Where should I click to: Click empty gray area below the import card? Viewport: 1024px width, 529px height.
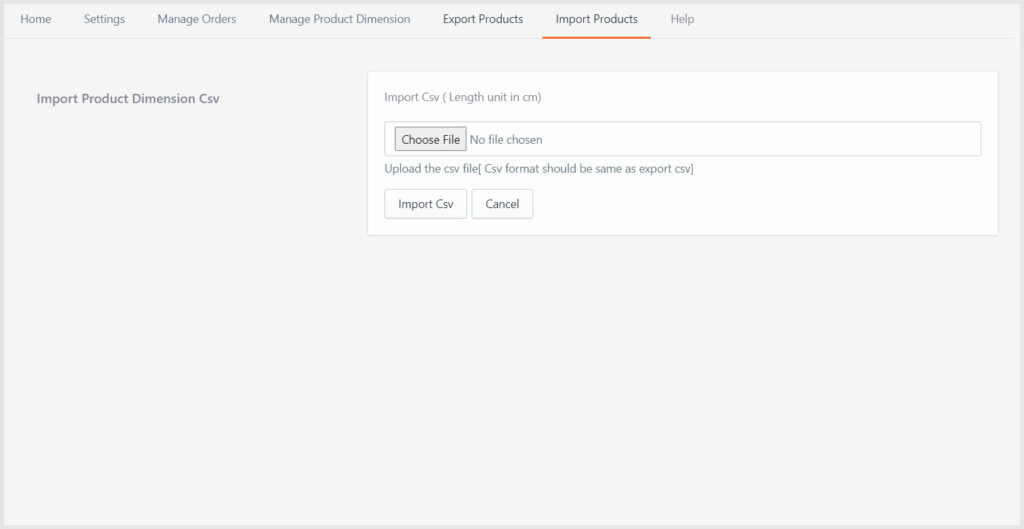(680, 380)
